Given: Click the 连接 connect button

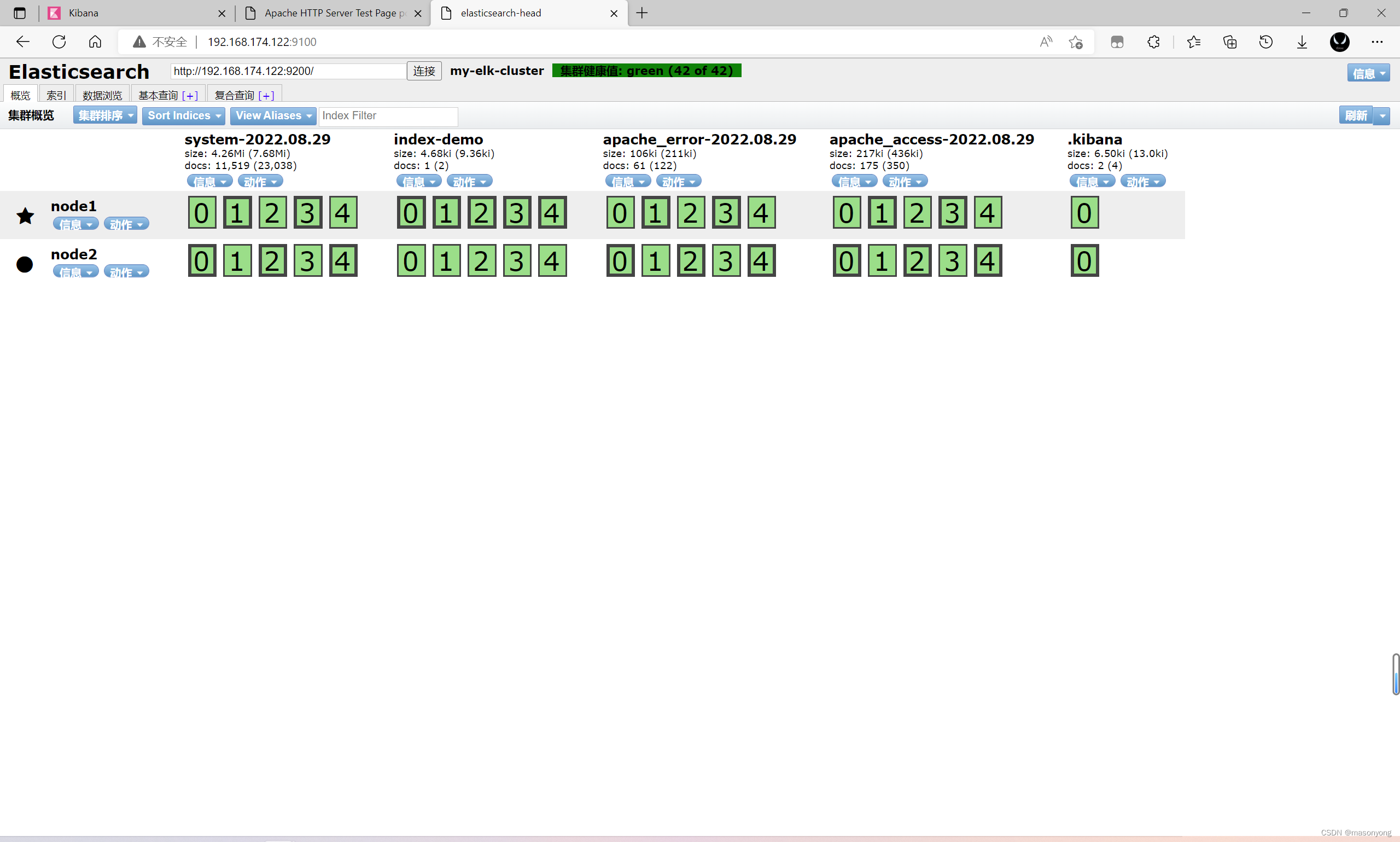Looking at the screenshot, I should 424,71.
